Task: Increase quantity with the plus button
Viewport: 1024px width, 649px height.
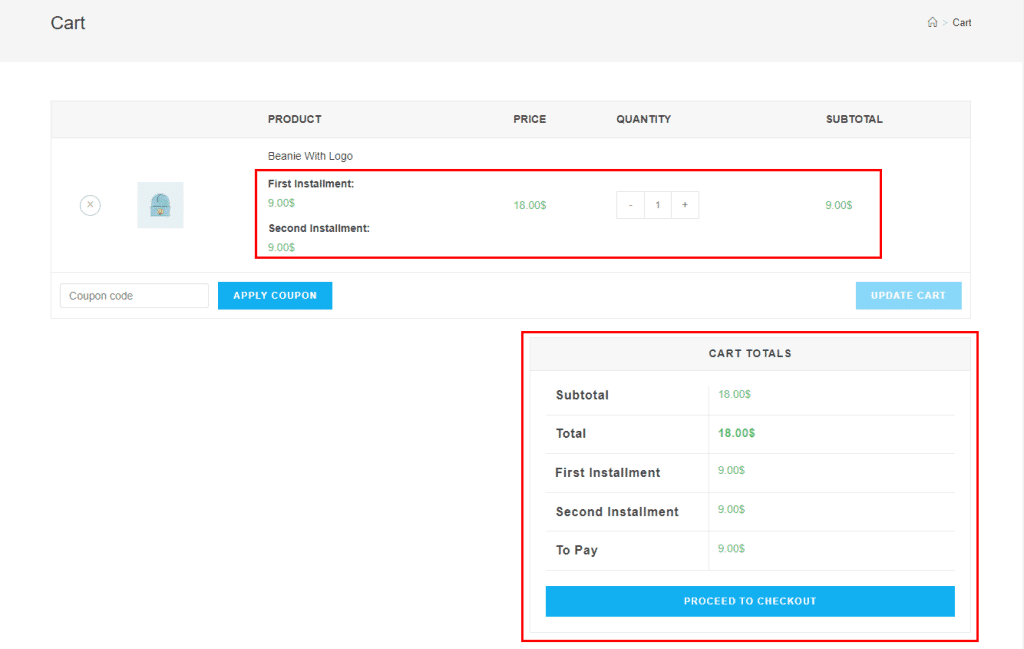Action: click(685, 204)
